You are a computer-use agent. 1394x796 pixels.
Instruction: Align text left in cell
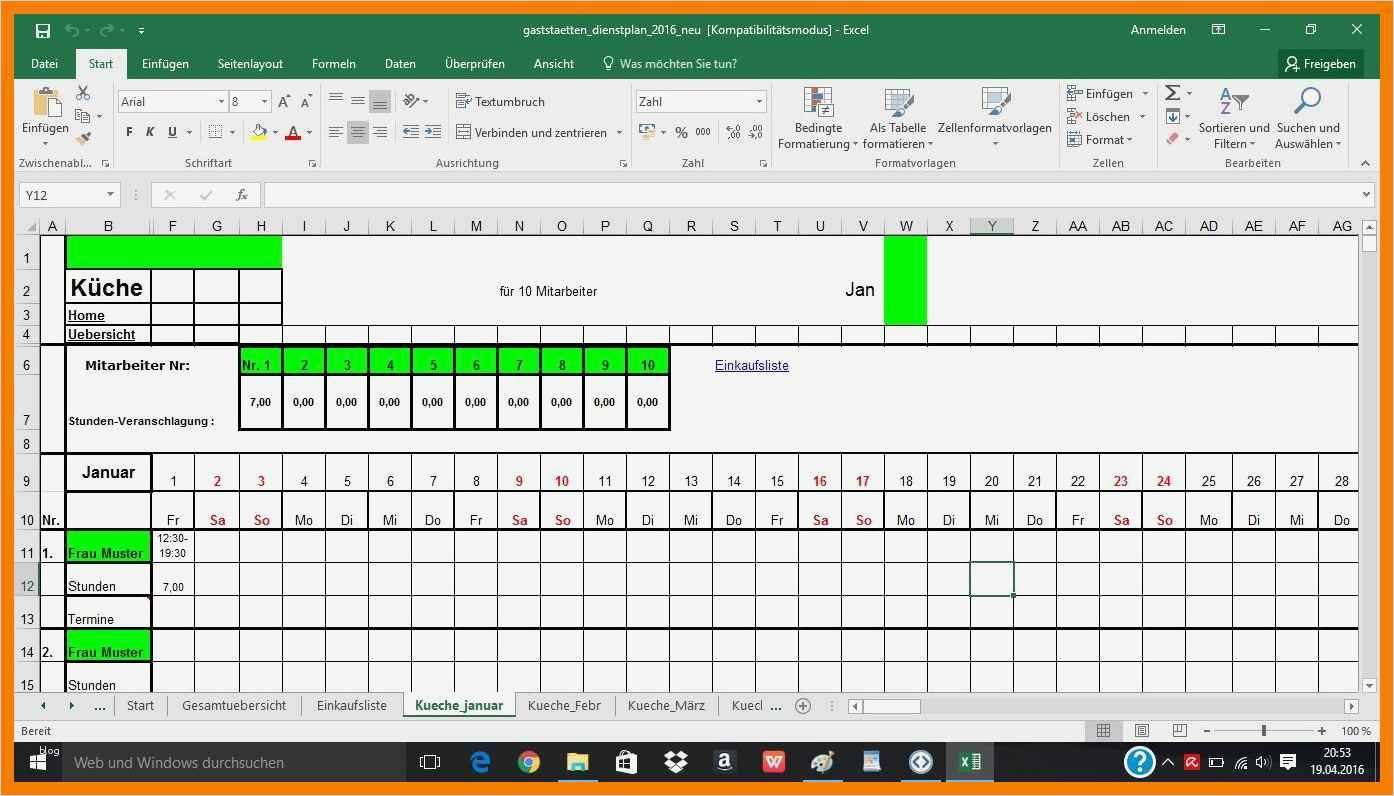[336, 132]
